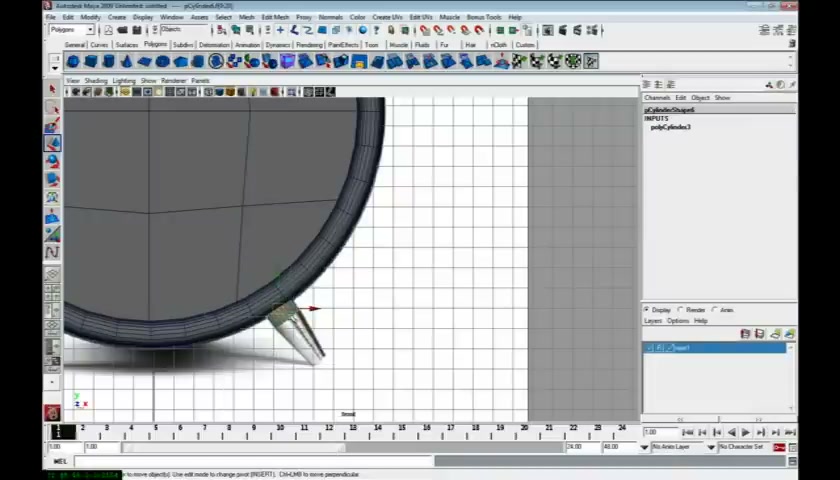Click the lightbulb Use All Lights icon
The width and height of the screenshot is (840, 480).
(253, 92)
